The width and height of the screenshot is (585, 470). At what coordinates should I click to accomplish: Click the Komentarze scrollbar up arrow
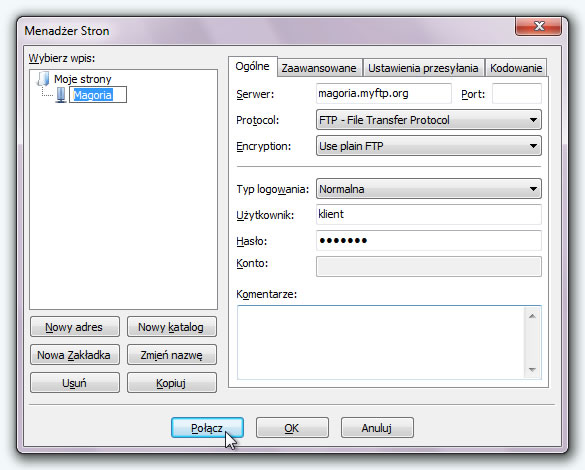[x=532, y=316]
